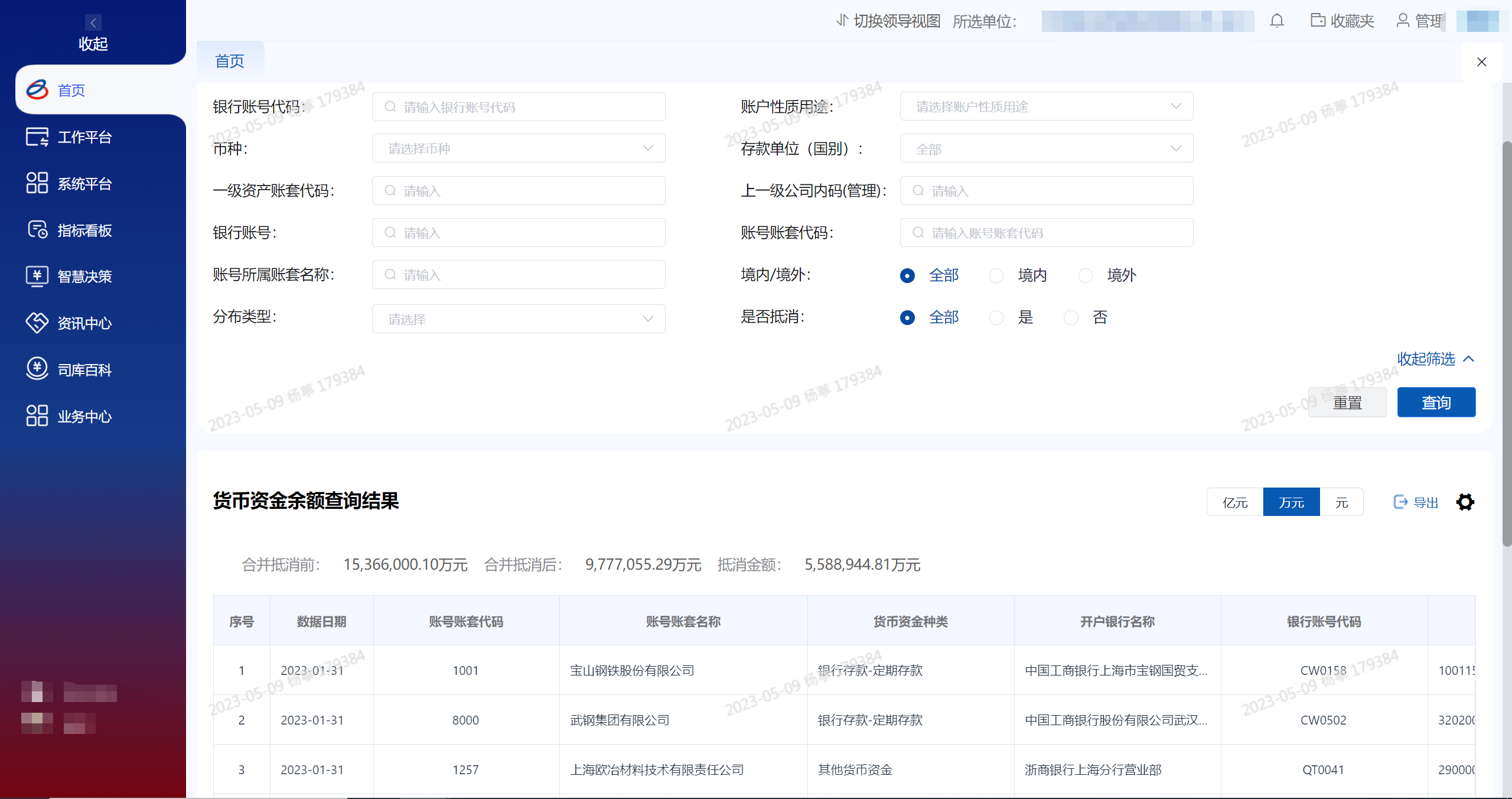Go to 业务中心 menu item
1512x799 pixels.
click(84, 417)
